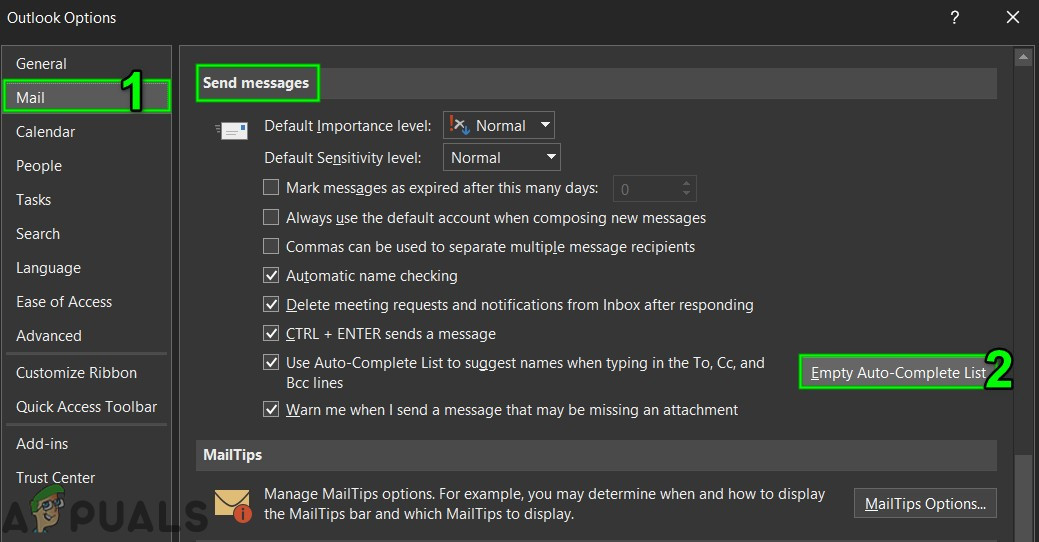Enable commas to separate multiple recipients

coord(271,246)
